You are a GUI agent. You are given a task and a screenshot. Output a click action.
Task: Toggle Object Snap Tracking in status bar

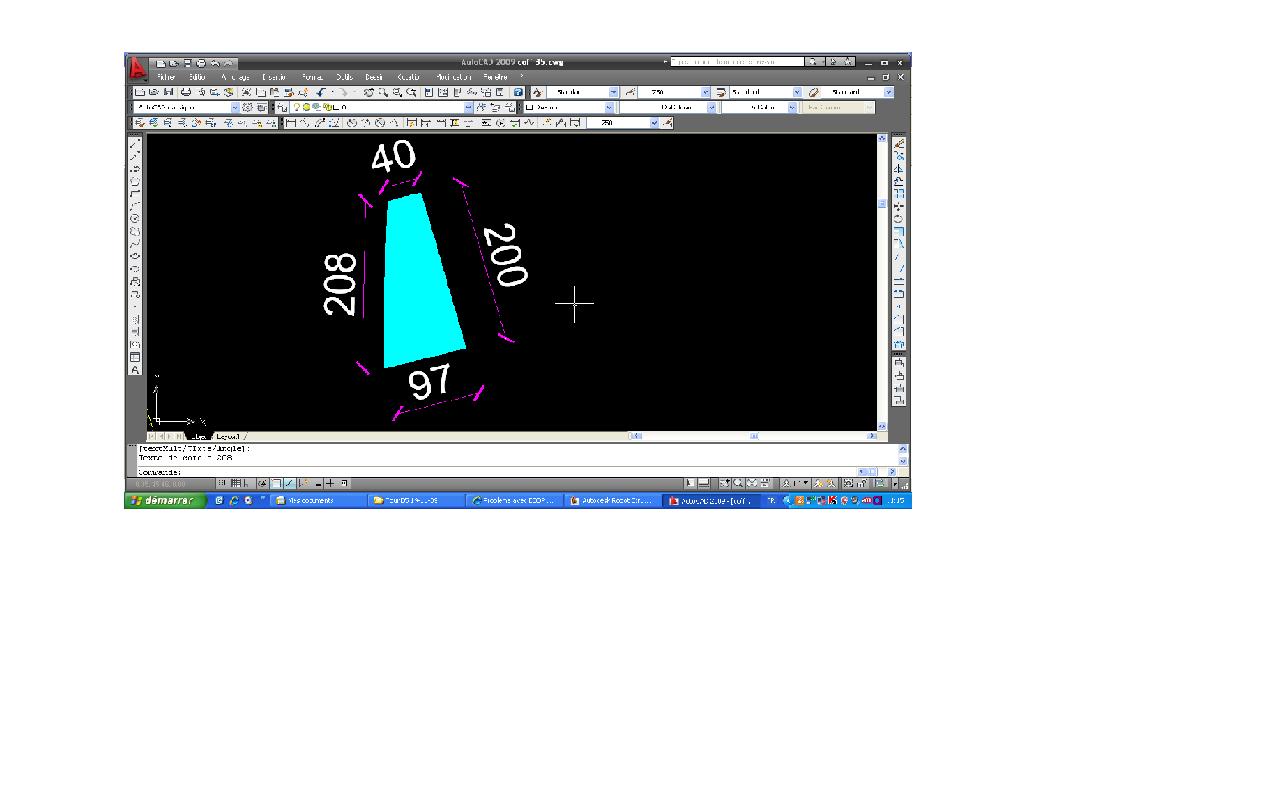290,484
